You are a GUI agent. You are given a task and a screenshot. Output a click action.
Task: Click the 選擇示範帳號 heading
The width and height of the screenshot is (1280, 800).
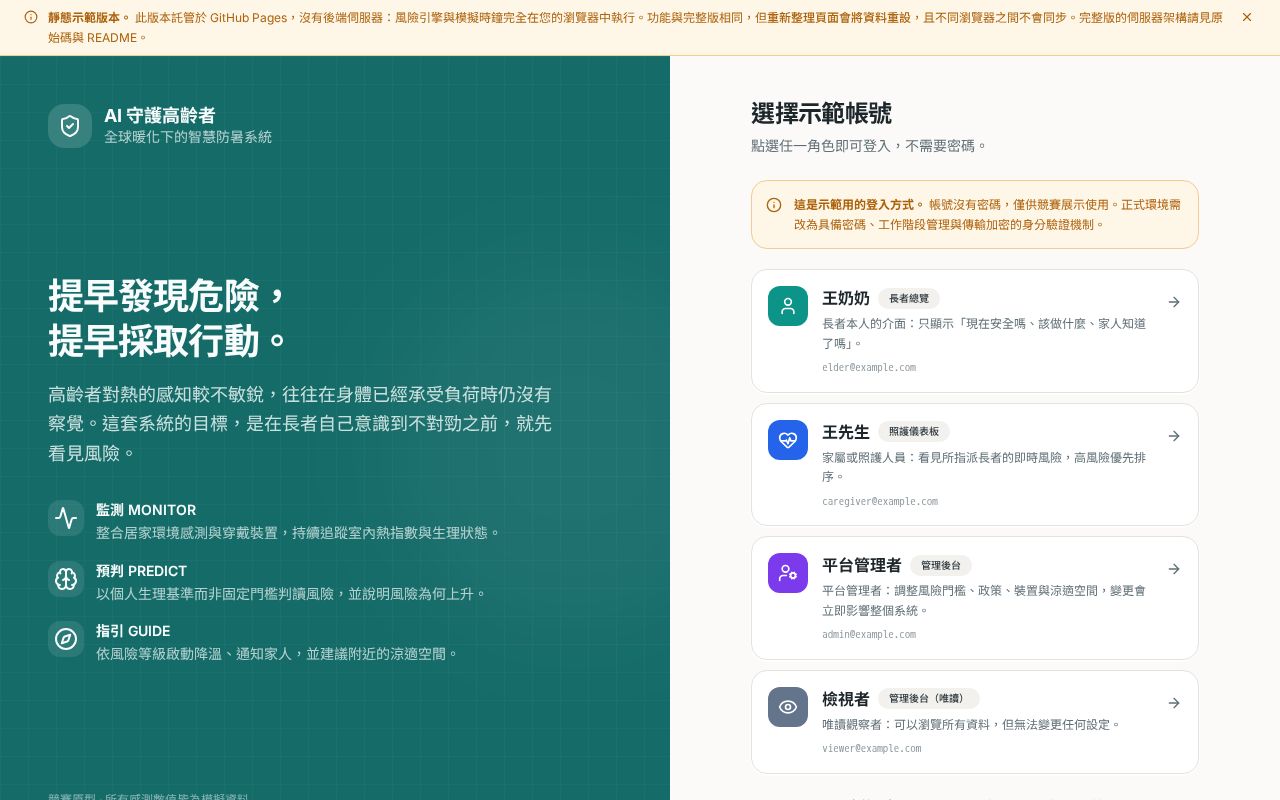pyautogui.click(x=821, y=114)
